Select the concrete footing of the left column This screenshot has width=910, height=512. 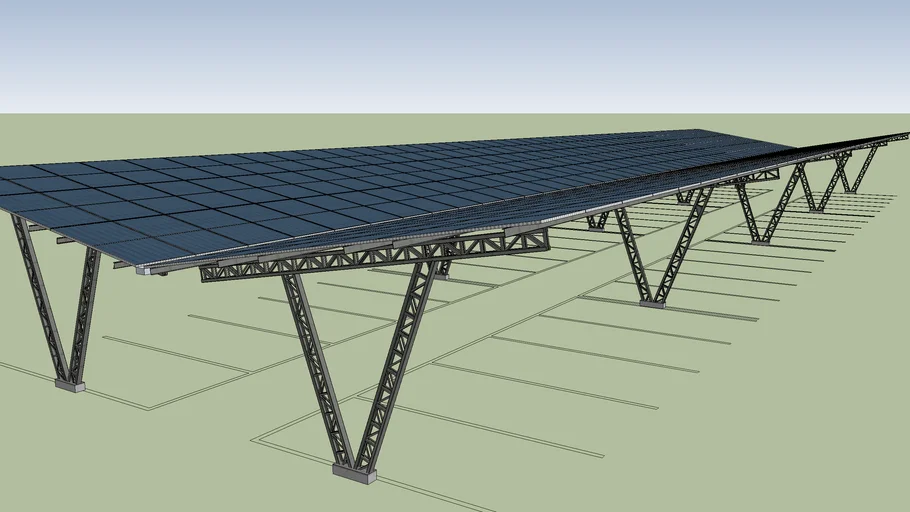(69, 383)
